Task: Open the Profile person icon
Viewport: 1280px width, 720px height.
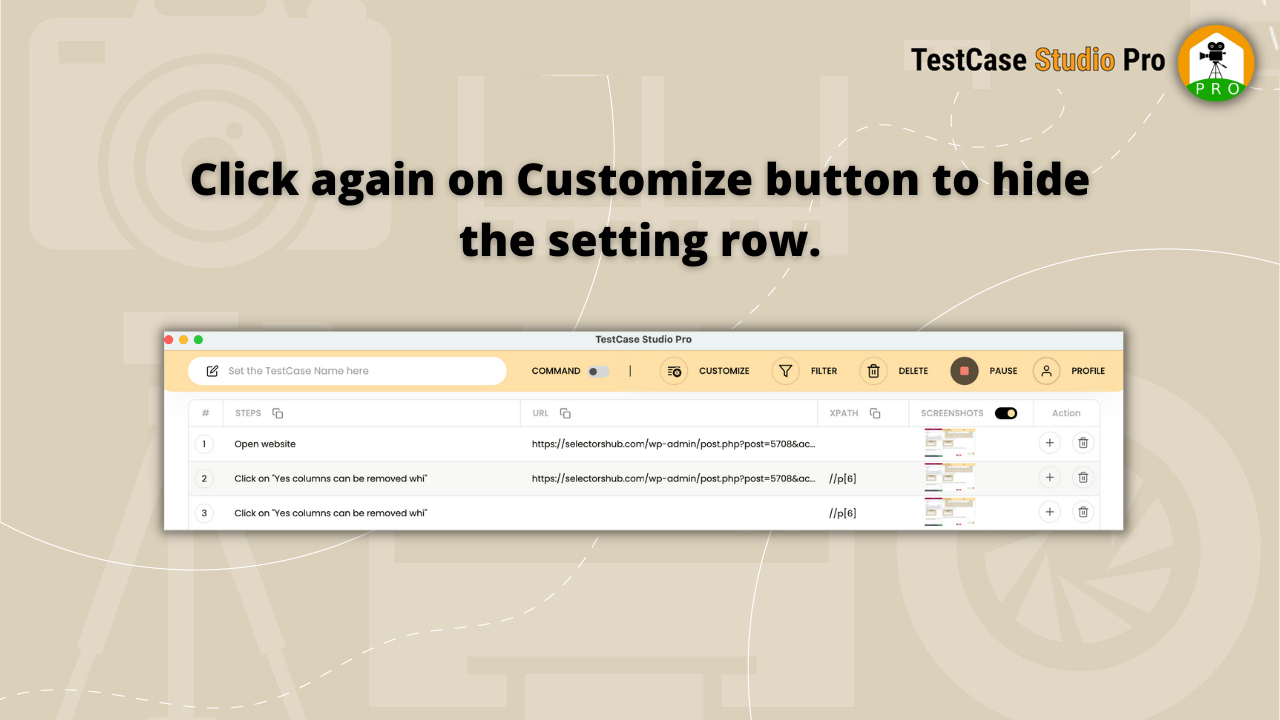Action: 1046,371
